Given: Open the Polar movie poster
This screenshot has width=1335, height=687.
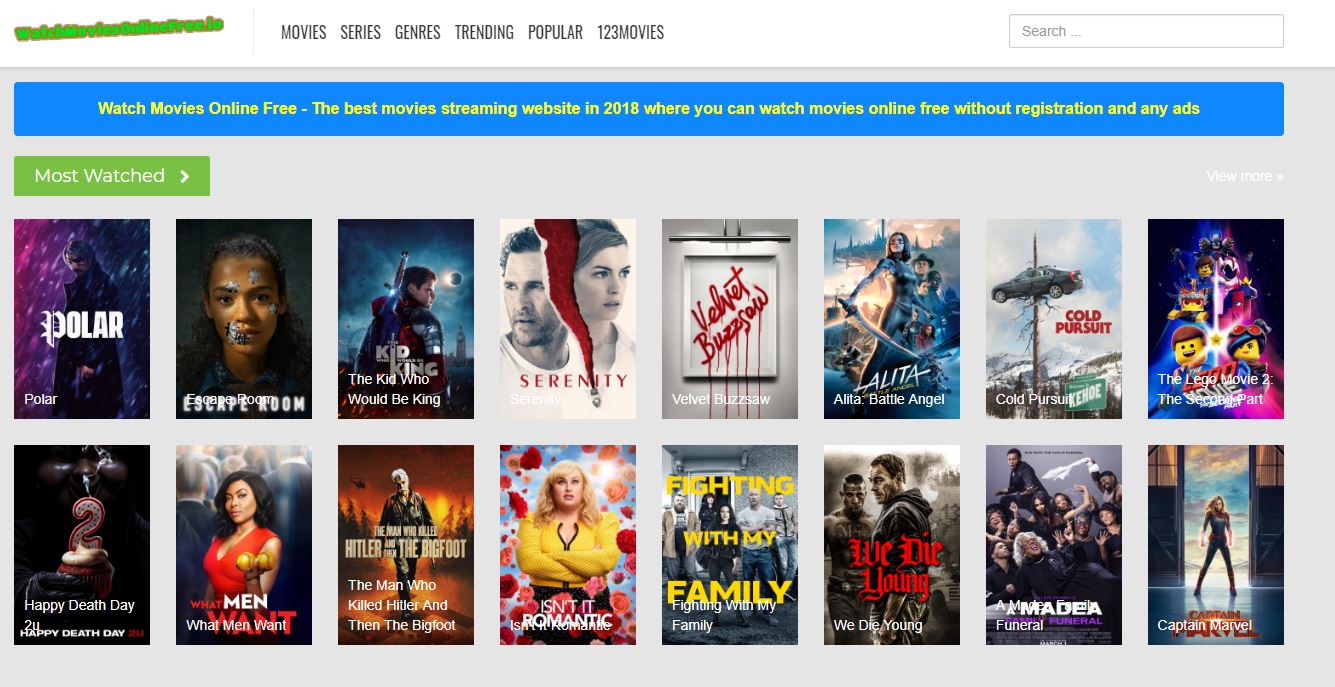Looking at the screenshot, I should pyautogui.click(x=82, y=318).
